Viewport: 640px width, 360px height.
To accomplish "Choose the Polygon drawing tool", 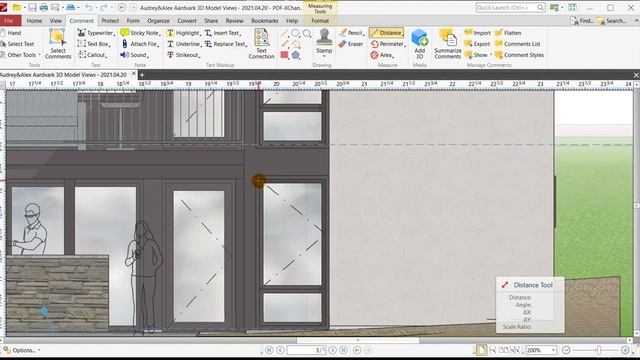I will [296, 55].
